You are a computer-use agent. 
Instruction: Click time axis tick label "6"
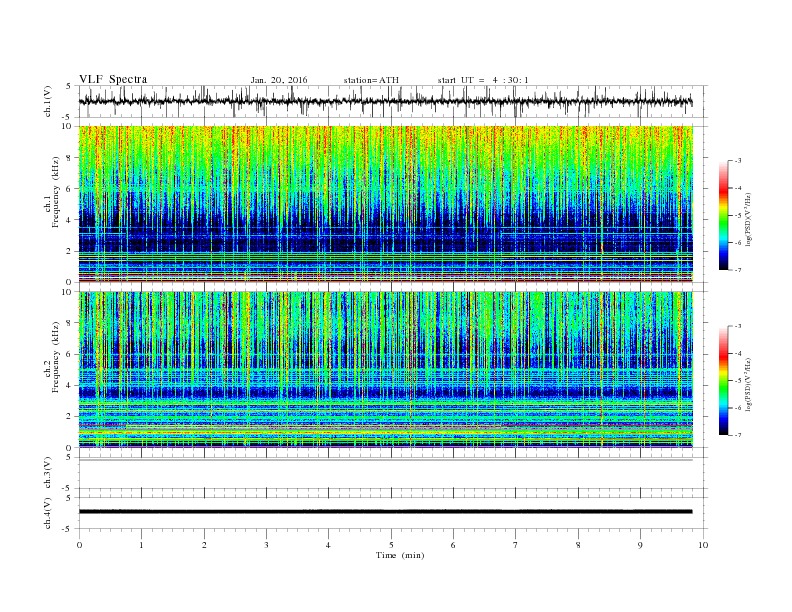coord(453,545)
